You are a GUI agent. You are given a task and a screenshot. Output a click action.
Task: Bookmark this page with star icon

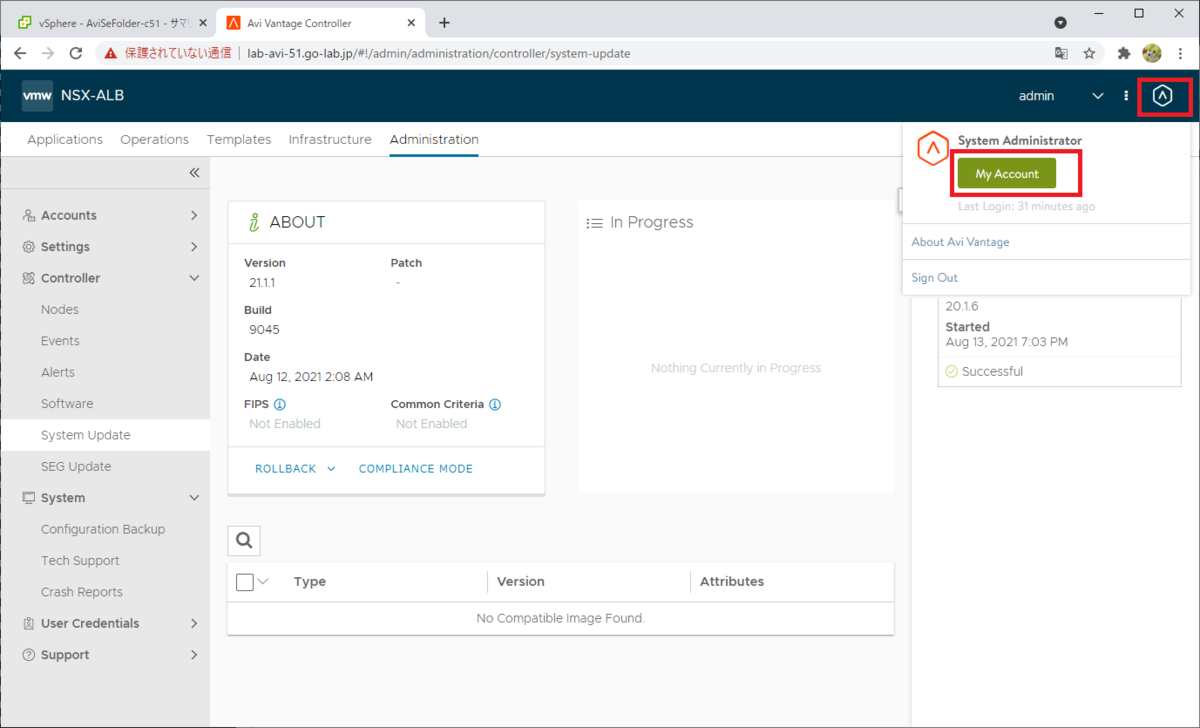1089,53
